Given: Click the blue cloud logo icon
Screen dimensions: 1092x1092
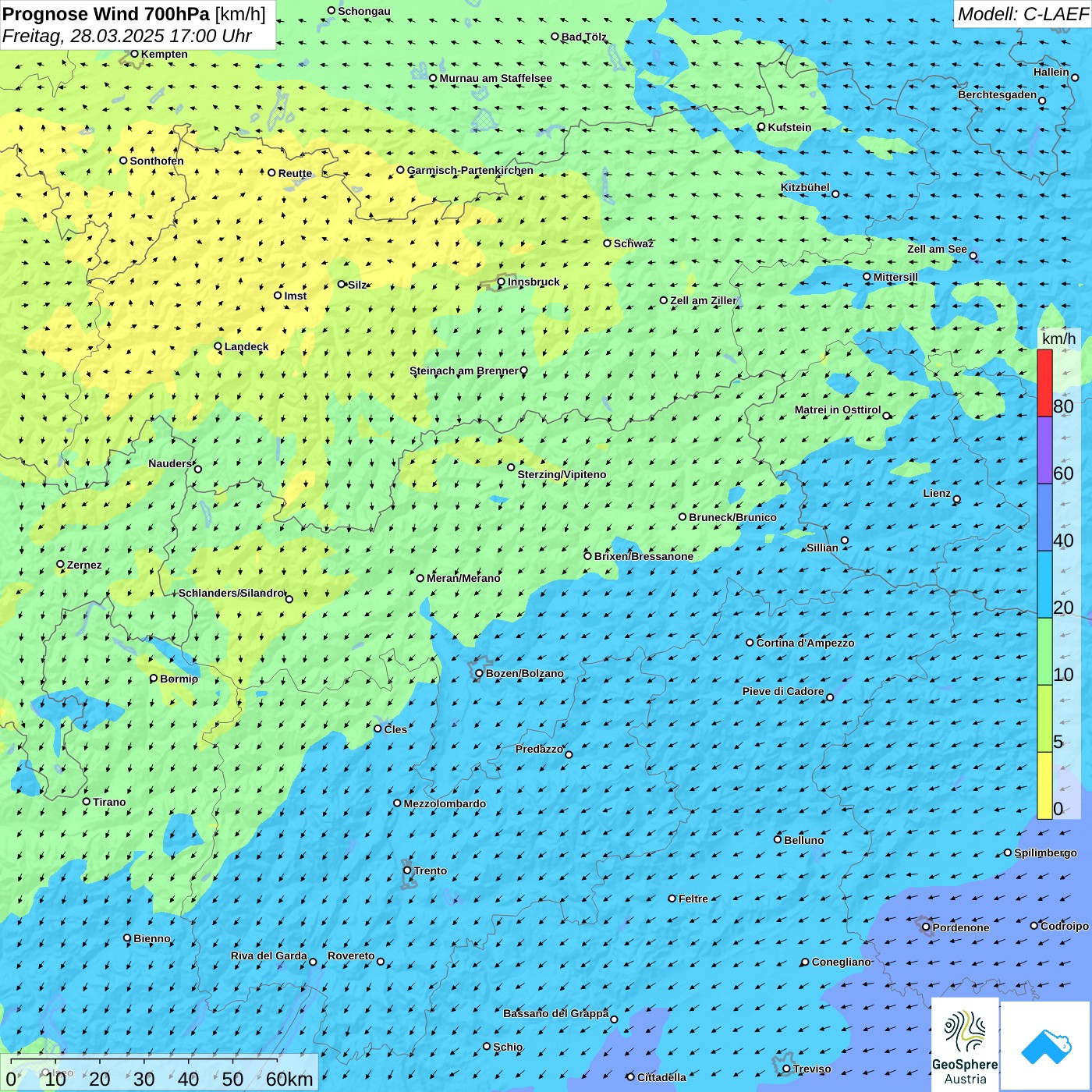Looking at the screenshot, I should pyautogui.click(x=1045, y=1045).
